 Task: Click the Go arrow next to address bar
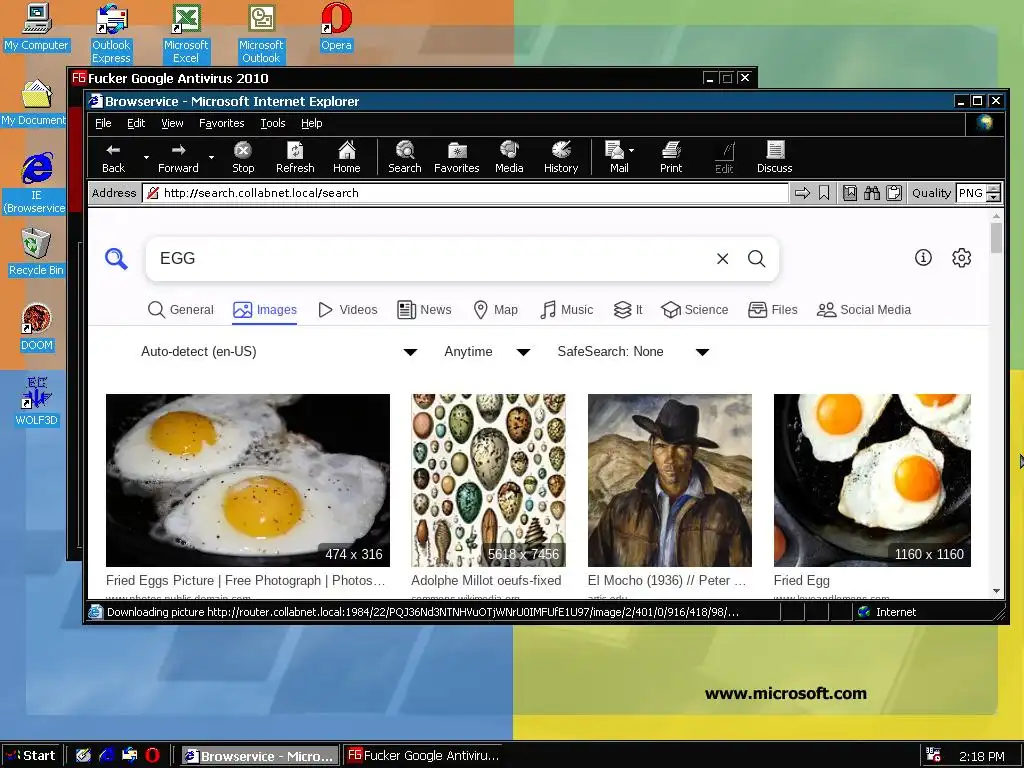click(x=803, y=193)
